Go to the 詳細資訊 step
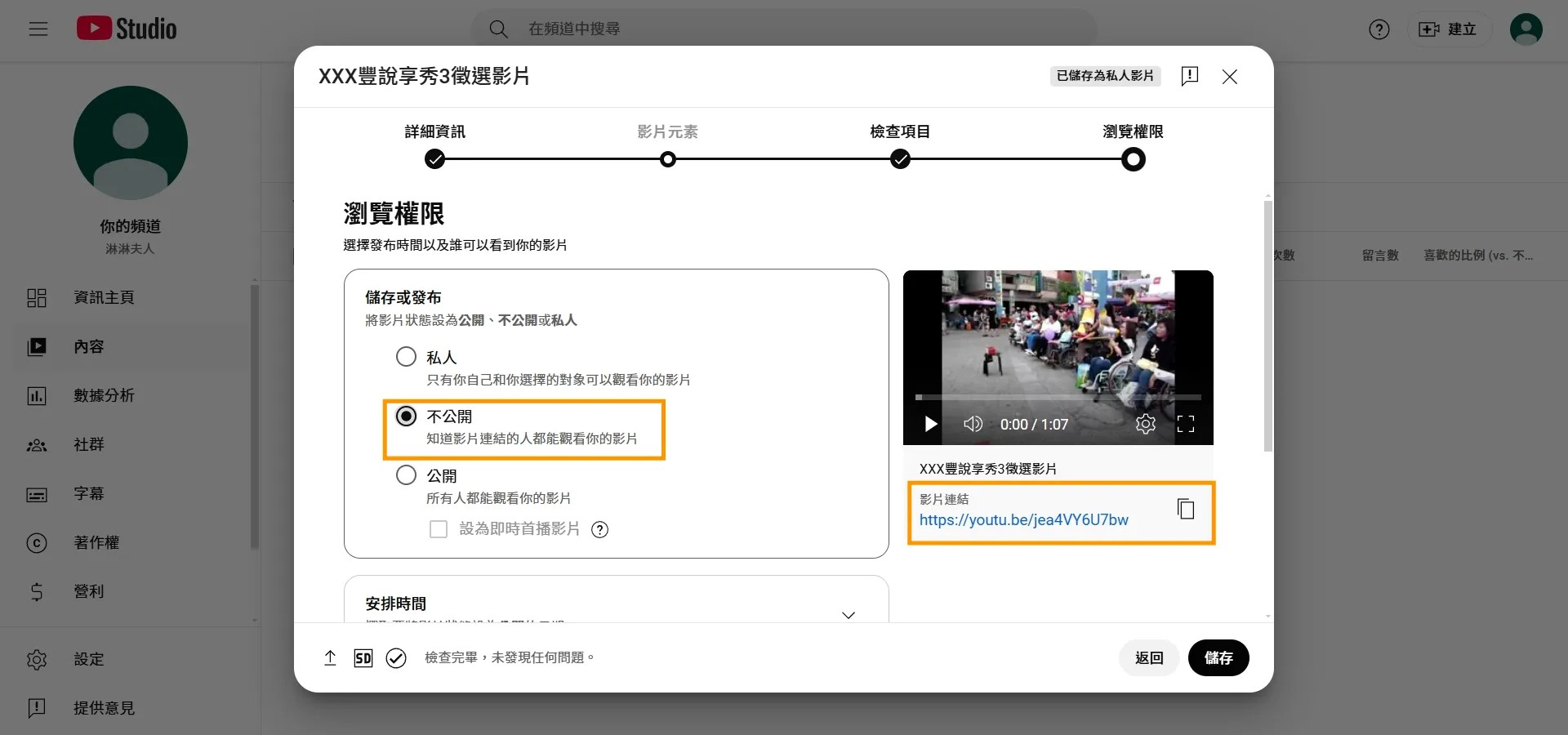The image size is (1568, 735). click(434, 145)
